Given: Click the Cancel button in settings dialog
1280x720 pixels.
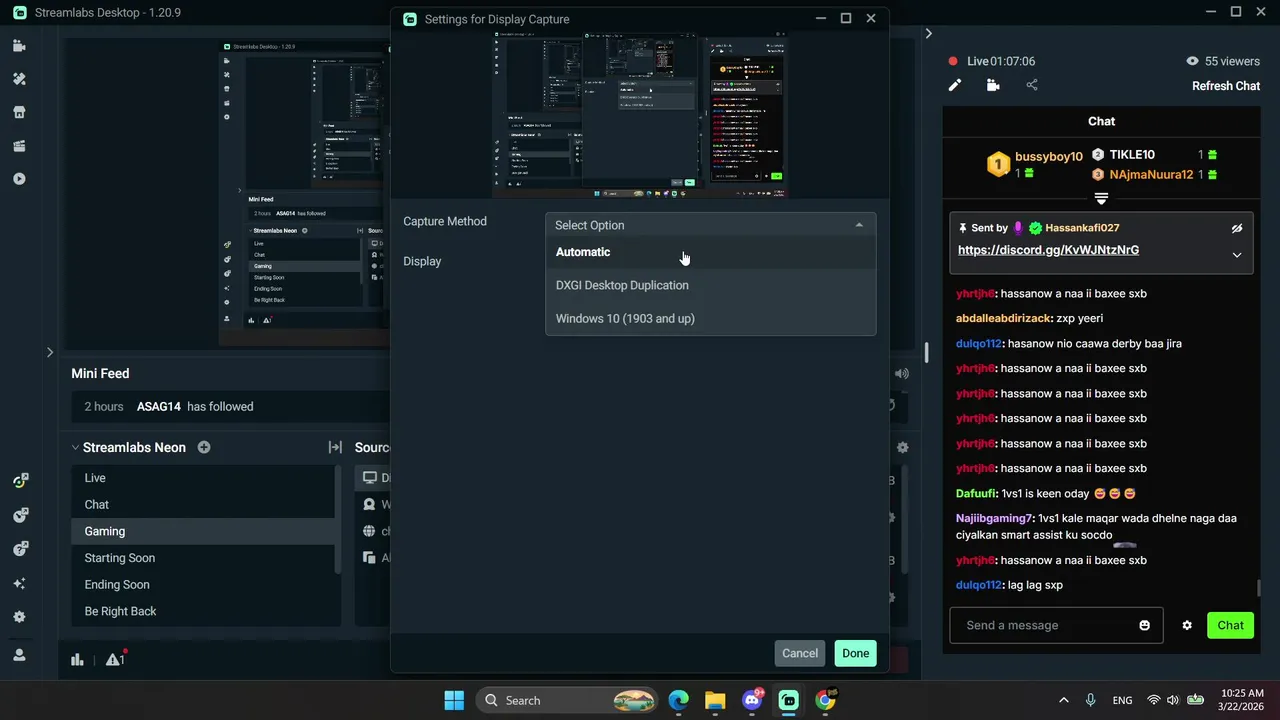Looking at the screenshot, I should (x=800, y=653).
